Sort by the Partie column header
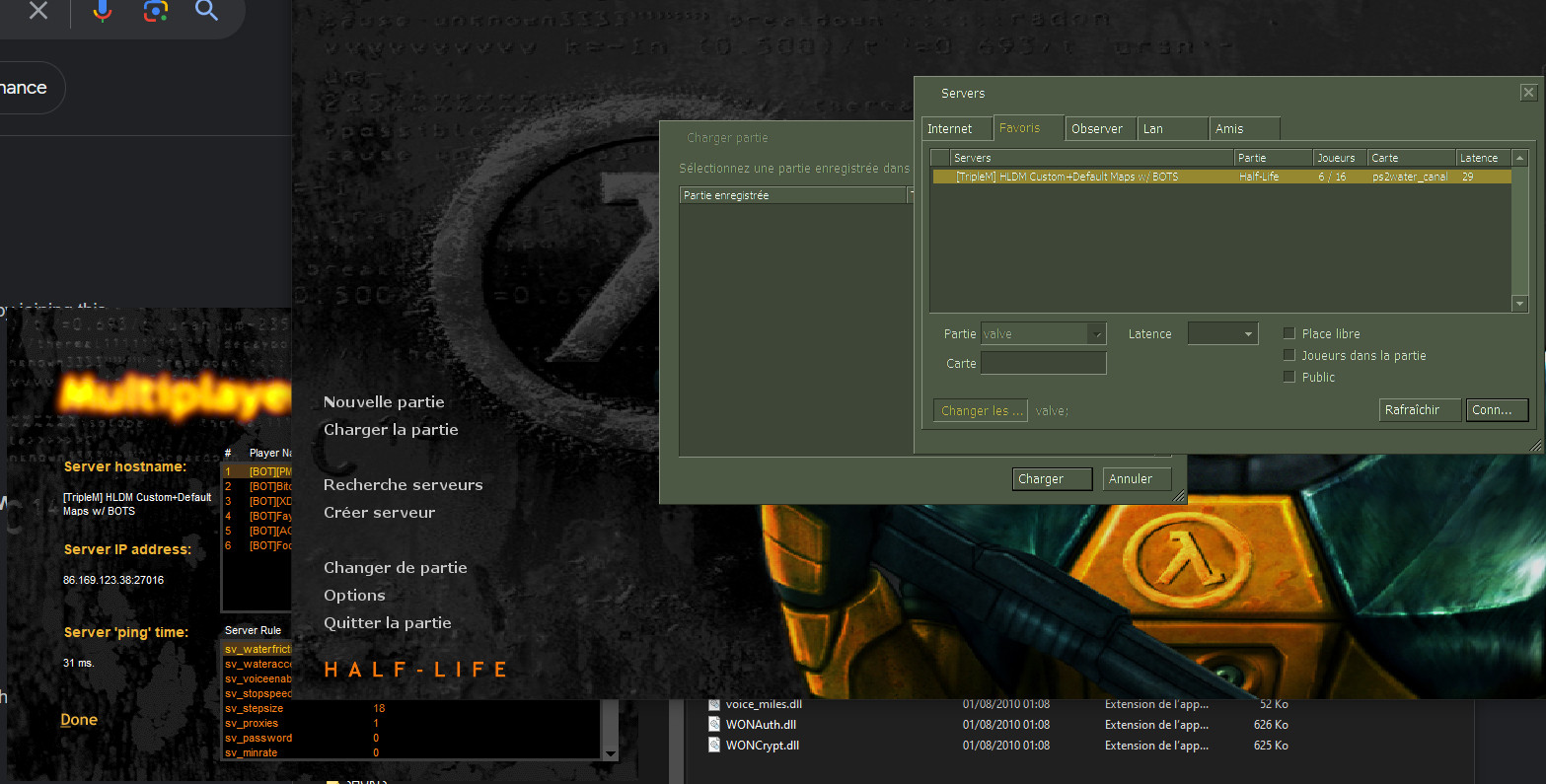This screenshot has height=784, width=1546. 1273,158
